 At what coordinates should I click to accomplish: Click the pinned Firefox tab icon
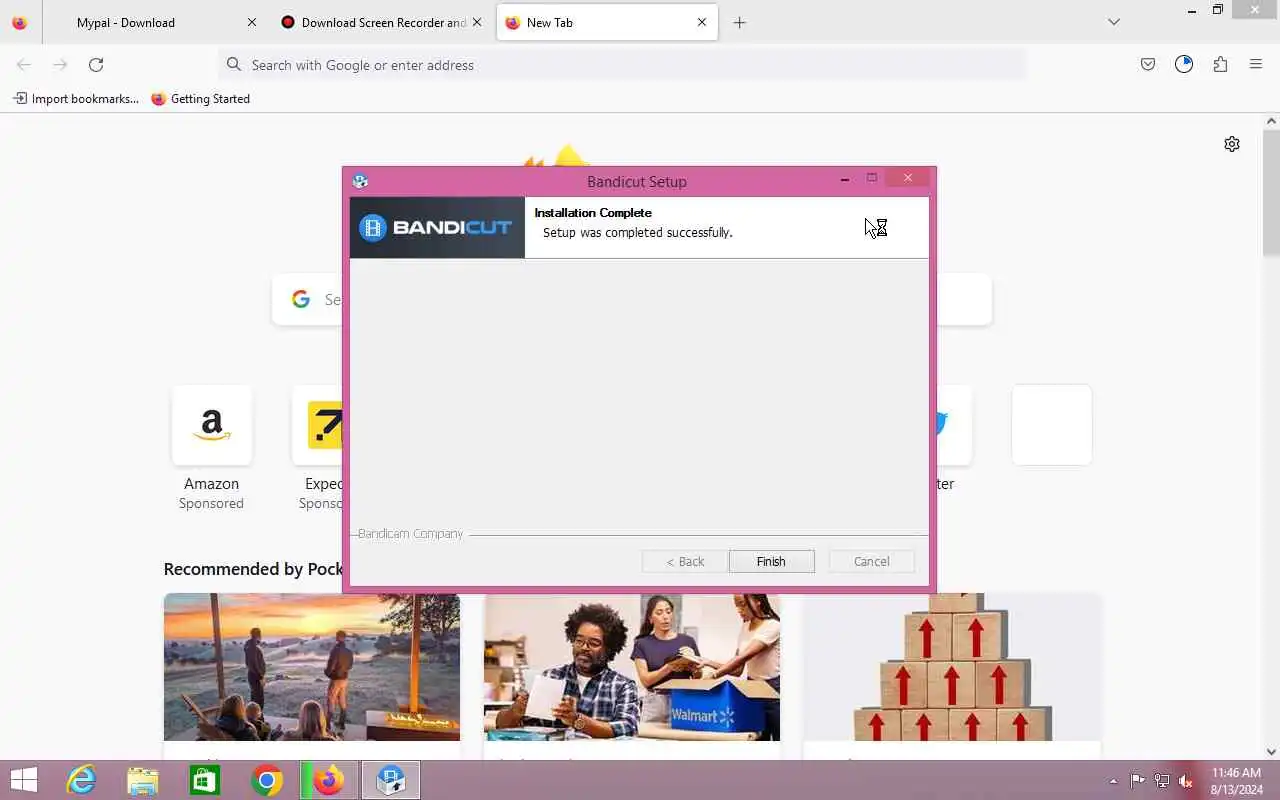pyautogui.click(x=19, y=22)
